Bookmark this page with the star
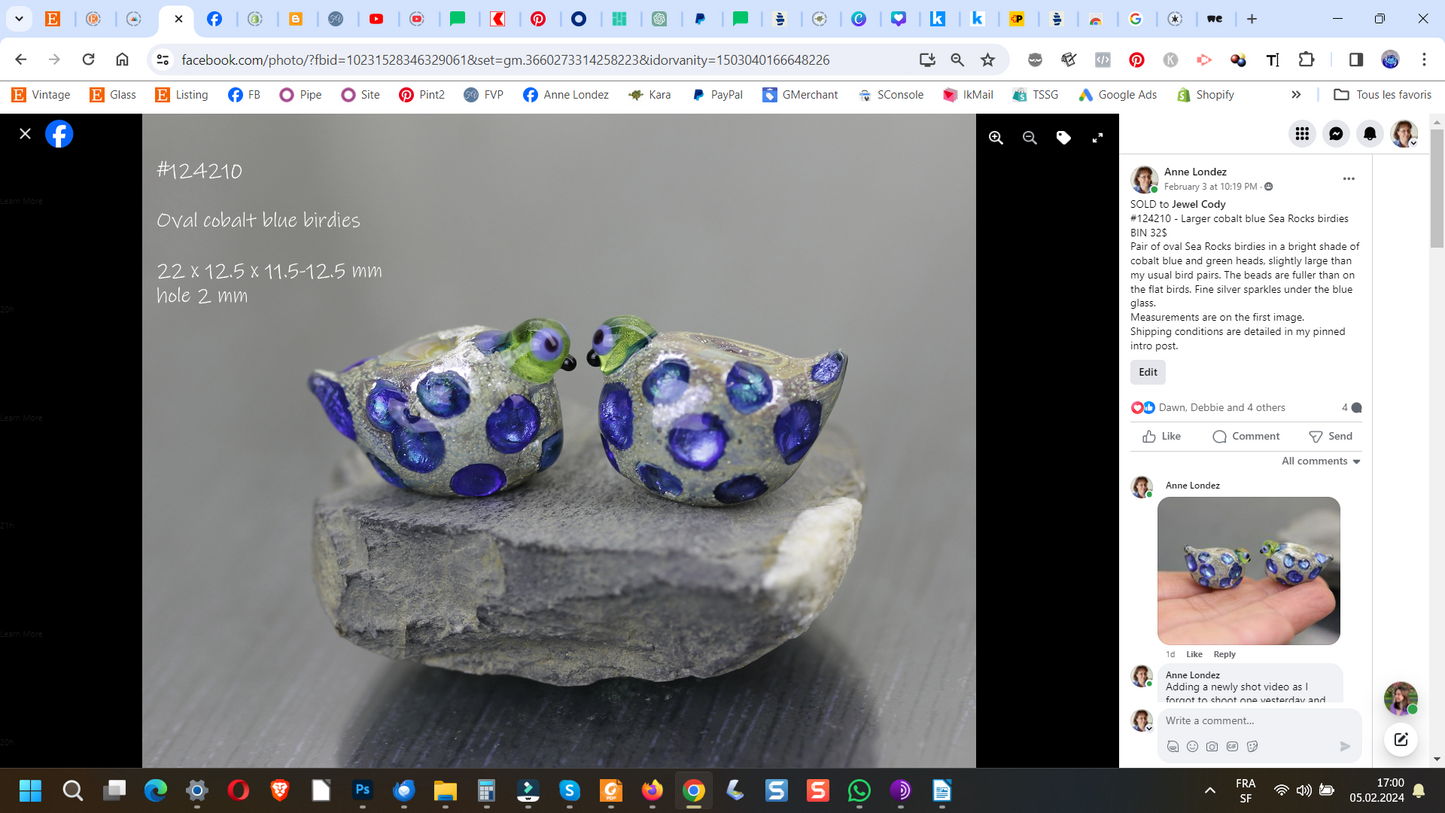This screenshot has width=1445, height=813. point(988,60)
